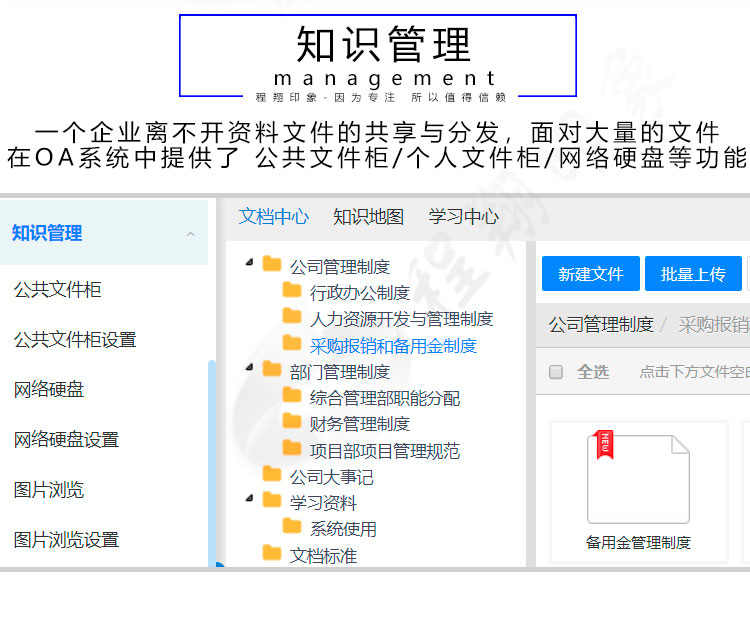Click the 部门管理制度 folder icon
Image resolution: width=750 pixels, height=623 pixels.
point(272,369)
